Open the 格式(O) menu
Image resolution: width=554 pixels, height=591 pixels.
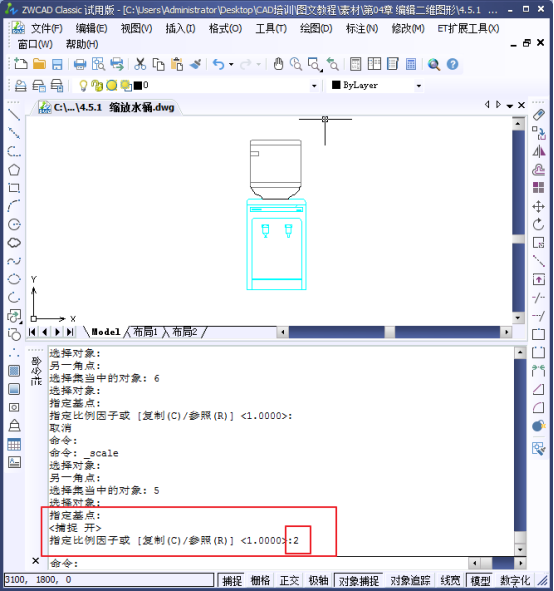click(x=225, y=28)
